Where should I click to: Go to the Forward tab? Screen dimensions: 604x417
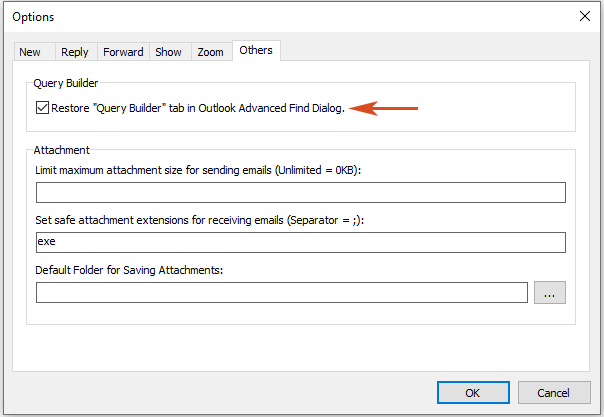coord(123,52)
